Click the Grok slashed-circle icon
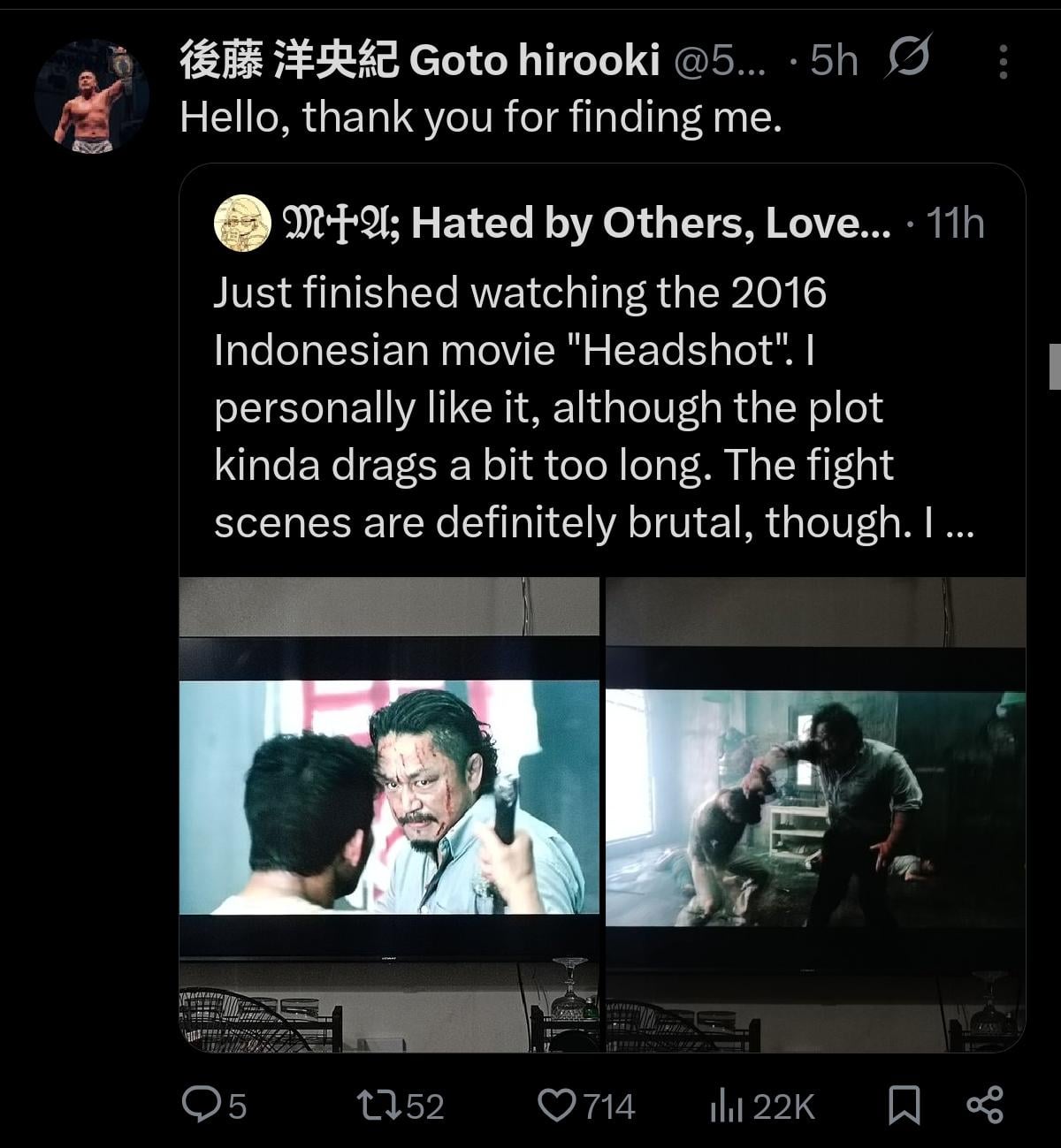The image size is (1061, 1148). [907, 59]
